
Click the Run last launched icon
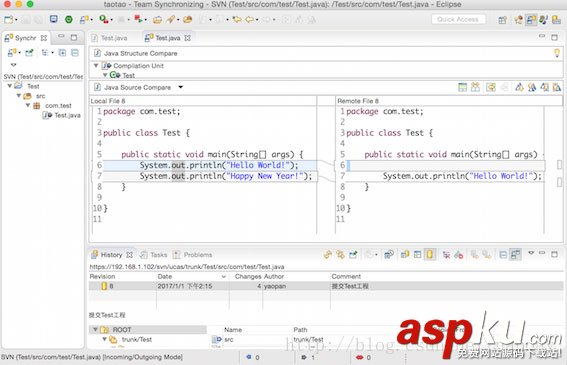[103, 19]
